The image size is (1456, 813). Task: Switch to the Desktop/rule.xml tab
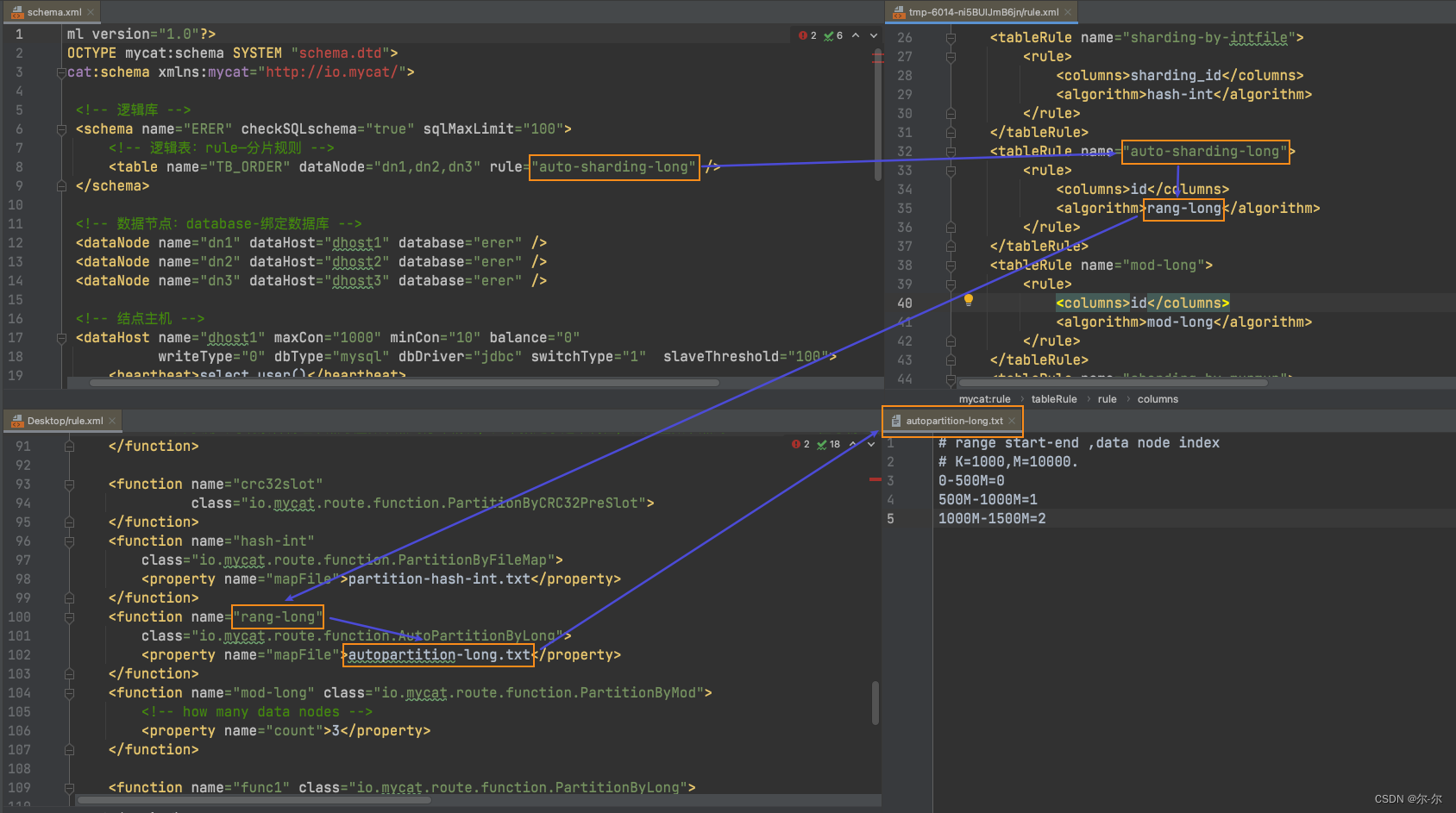pos(65,421)
